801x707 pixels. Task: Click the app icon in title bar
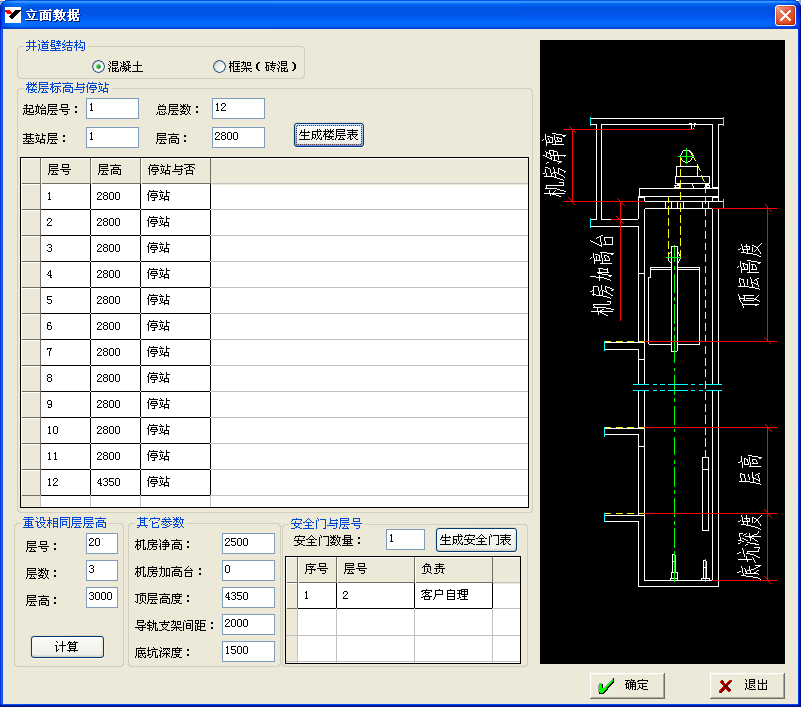13,15
